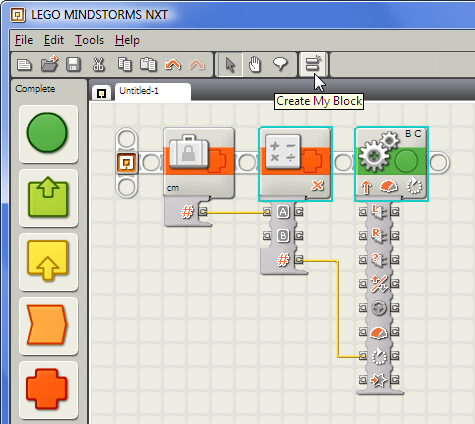Image resolution: width=475 pixels, height=424 pixels.
Task: Click the Create My Block toolbar icon
Action: tap(313, 64)
